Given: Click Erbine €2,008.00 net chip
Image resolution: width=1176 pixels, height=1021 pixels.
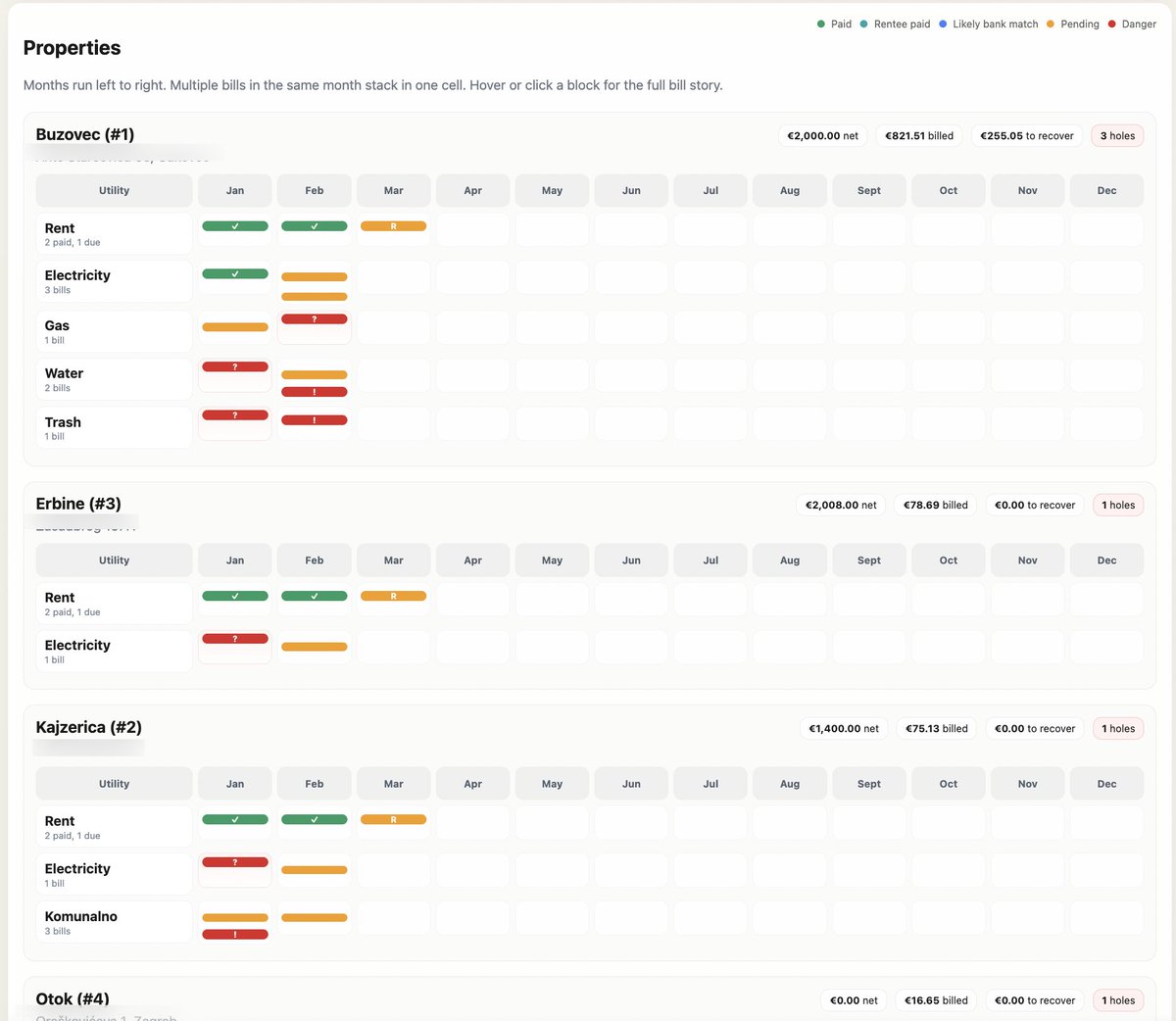Looking at the screenshot, I should tap(841, 506).
